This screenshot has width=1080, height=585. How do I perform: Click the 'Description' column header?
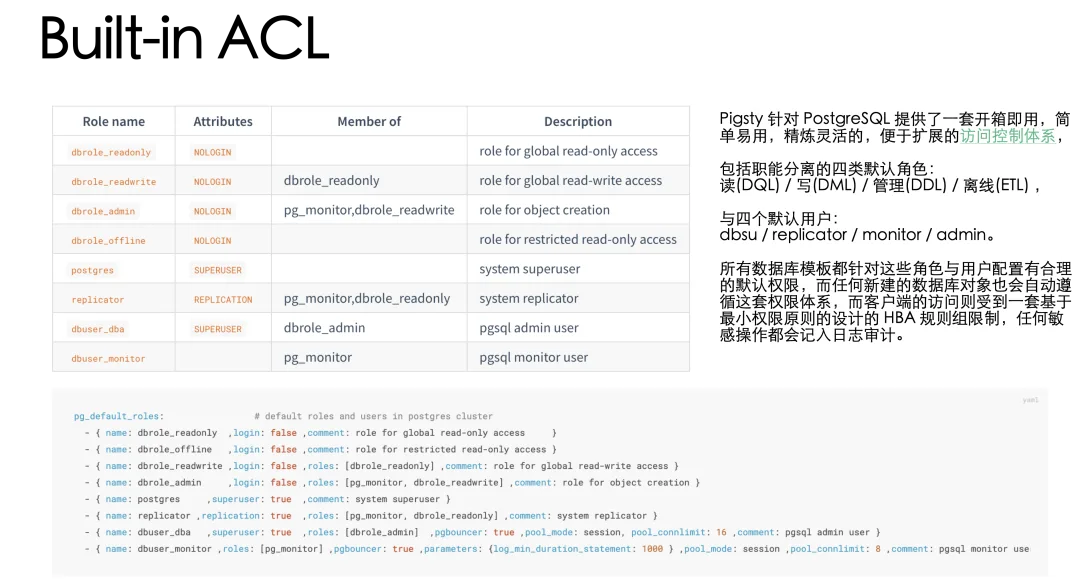[578, 121]
